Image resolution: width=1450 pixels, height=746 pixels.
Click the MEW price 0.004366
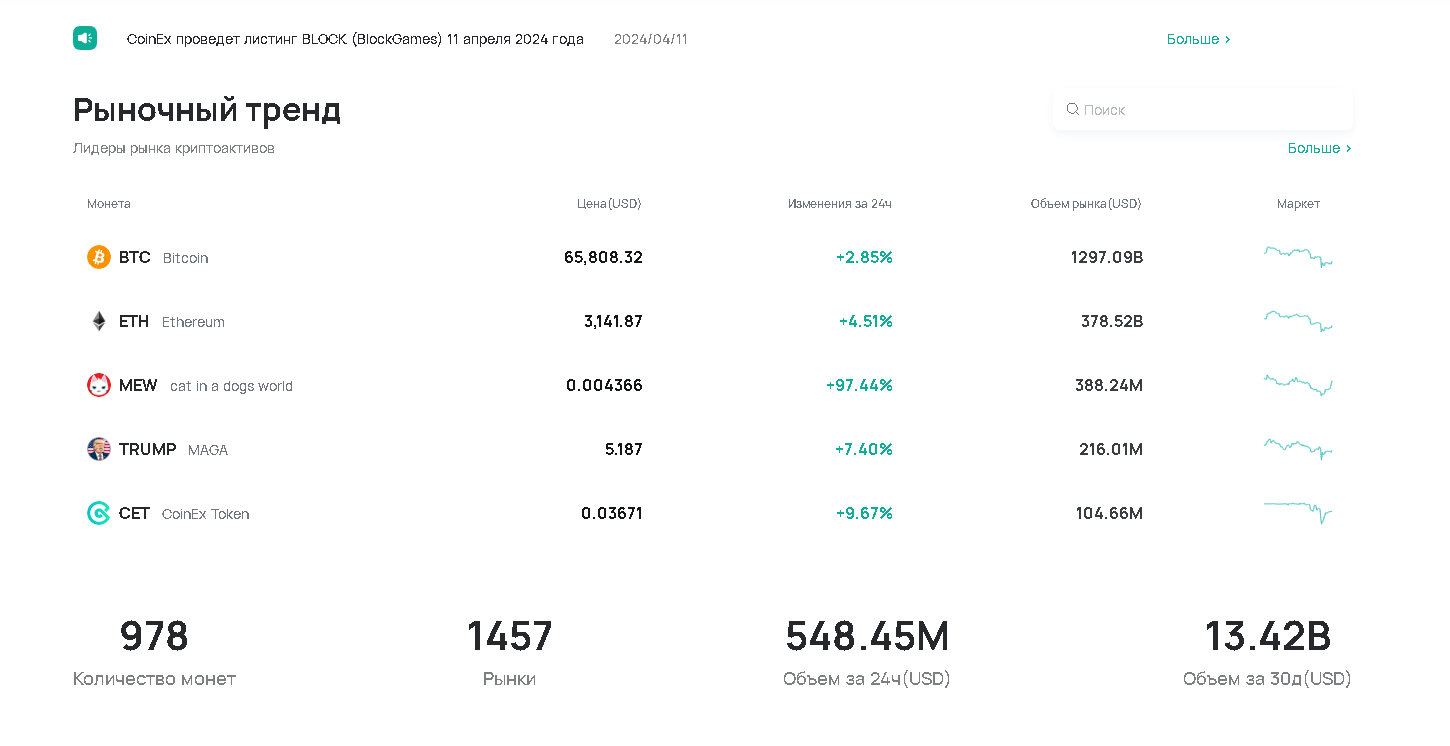(604, 385)
